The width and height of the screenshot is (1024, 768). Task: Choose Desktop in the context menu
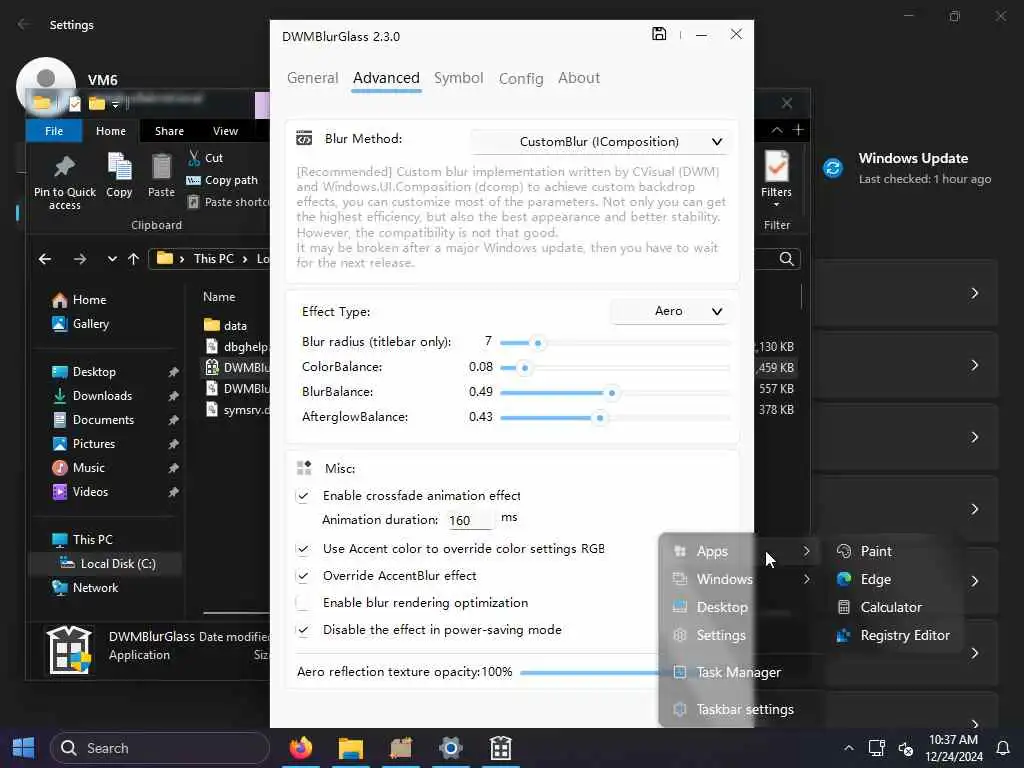[x=741, y=607]
